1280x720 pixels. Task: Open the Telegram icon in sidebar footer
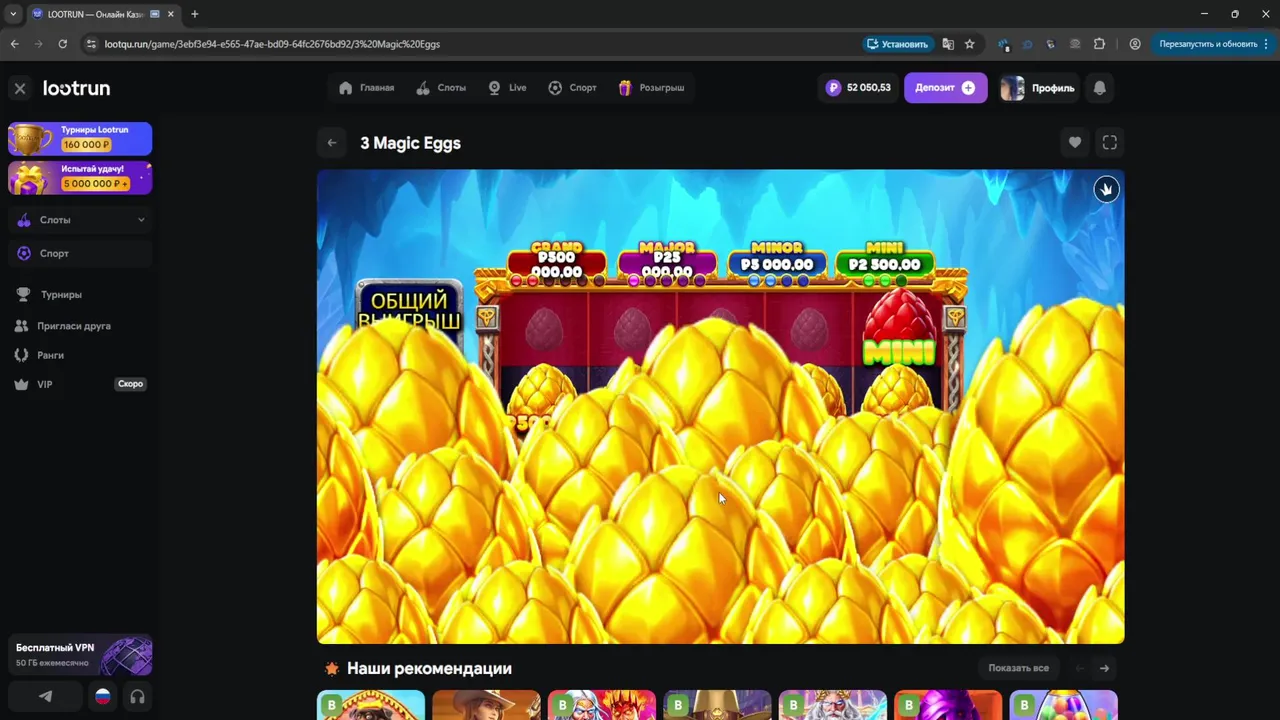[45, 696]
